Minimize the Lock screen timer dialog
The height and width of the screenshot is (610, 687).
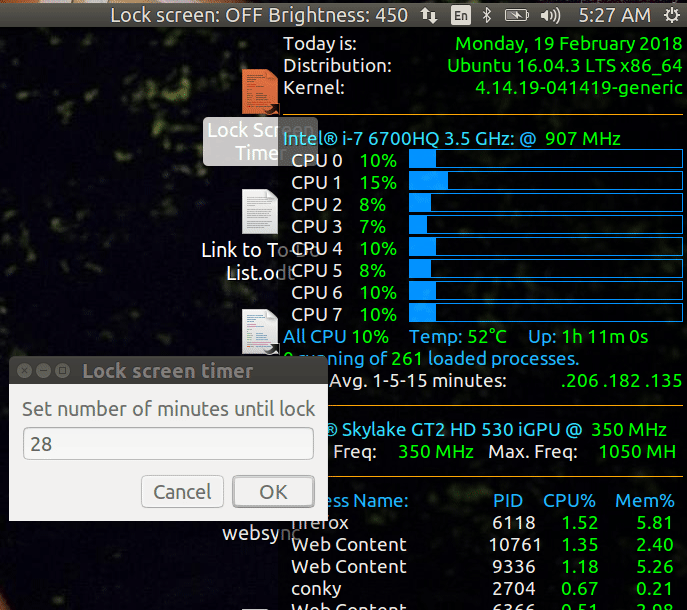tap(43, 371)
